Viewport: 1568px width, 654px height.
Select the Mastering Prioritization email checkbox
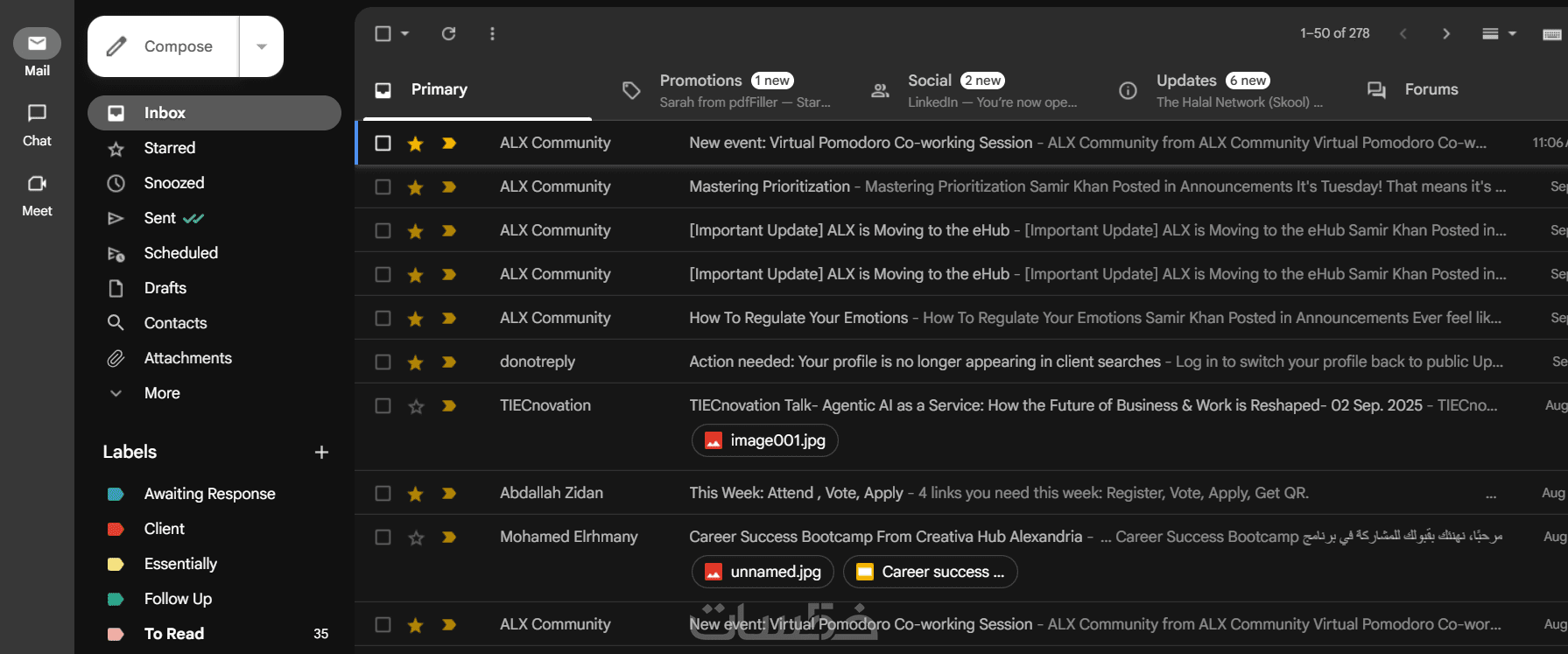383,186
